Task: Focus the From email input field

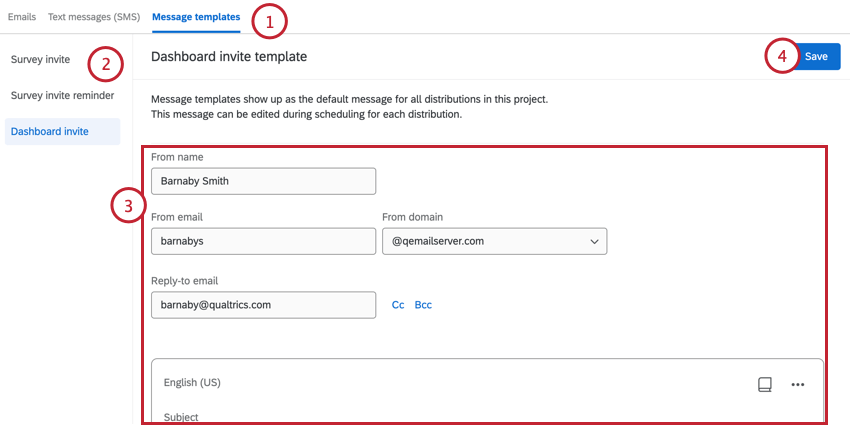Action: point(263,242)
